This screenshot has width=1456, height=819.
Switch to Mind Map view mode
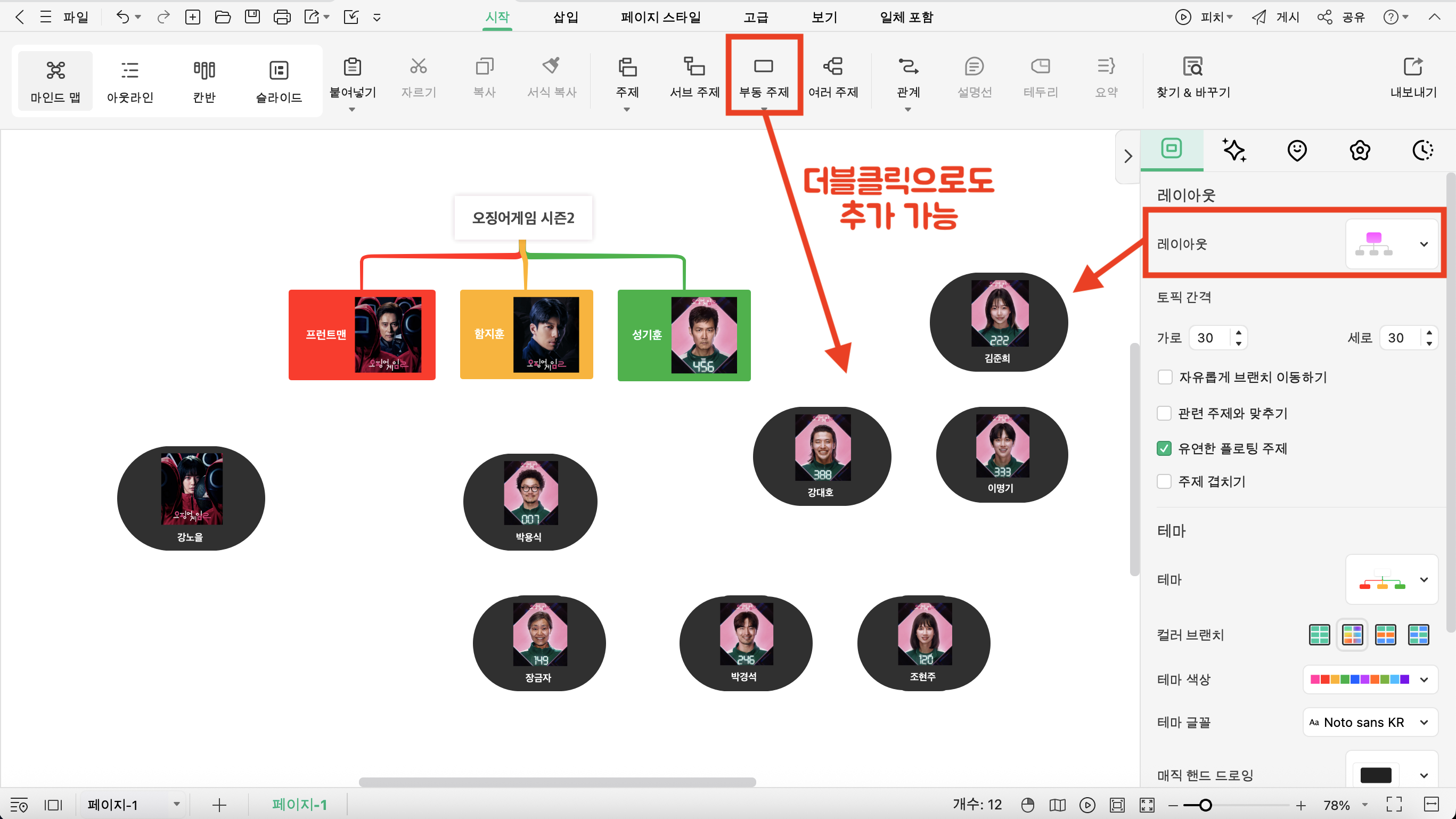pos(55,81)
